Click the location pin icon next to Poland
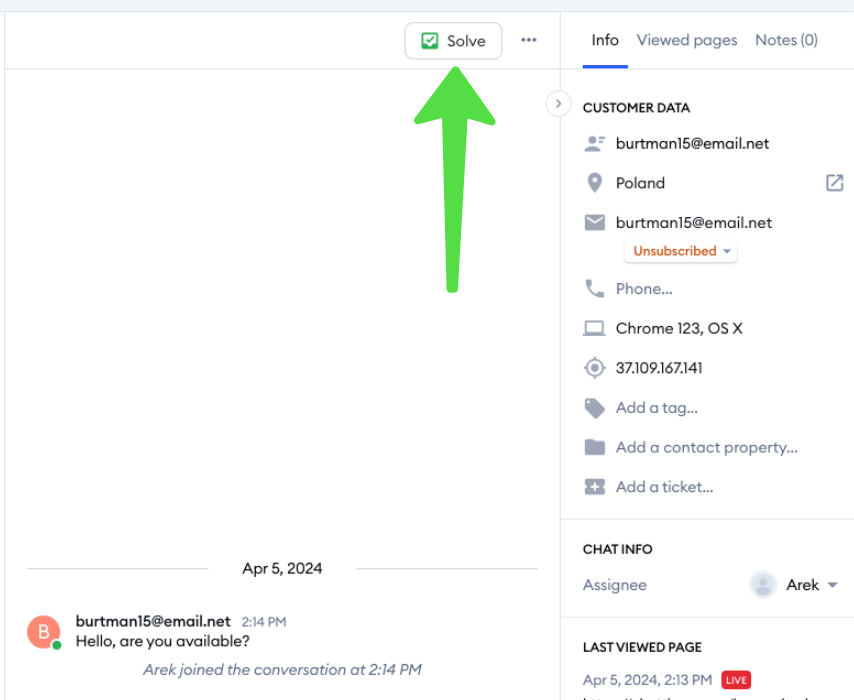This screenshot has width=854, height=700. [595, 182]
